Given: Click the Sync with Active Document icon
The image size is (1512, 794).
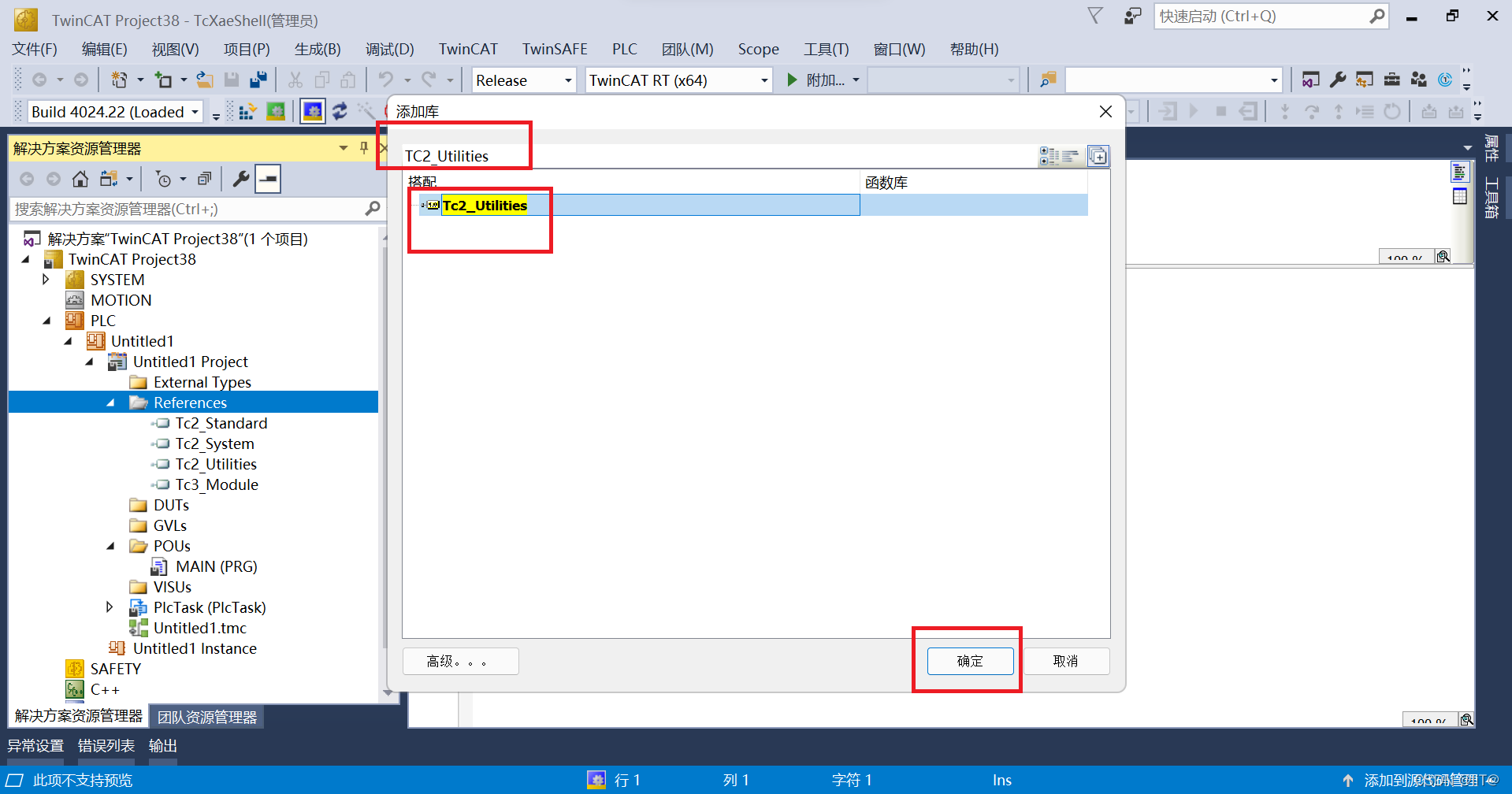Looking at the screenshot, I should click(108, 180).
